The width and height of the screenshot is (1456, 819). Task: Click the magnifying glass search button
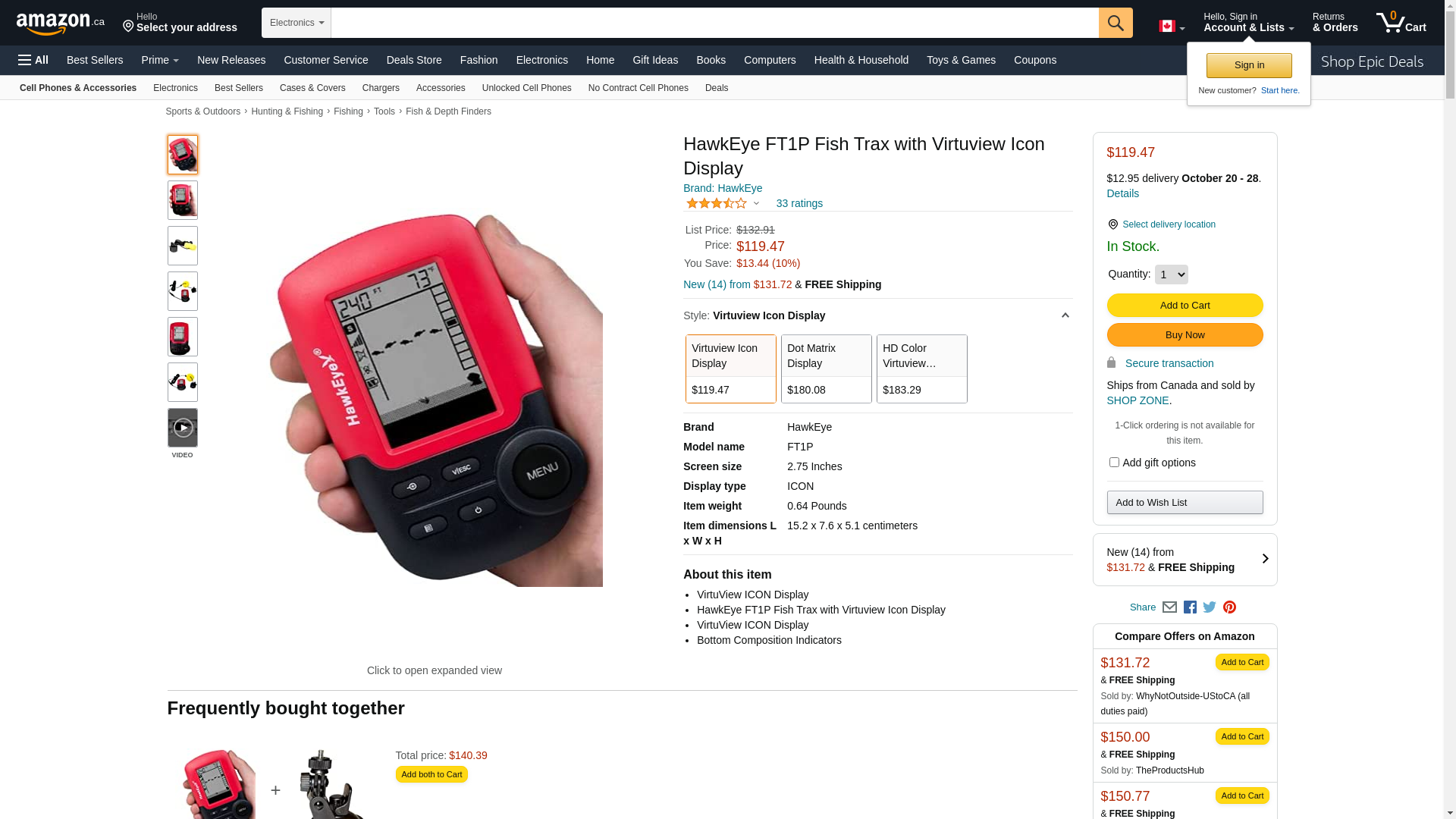click(x=1116, y=23)
